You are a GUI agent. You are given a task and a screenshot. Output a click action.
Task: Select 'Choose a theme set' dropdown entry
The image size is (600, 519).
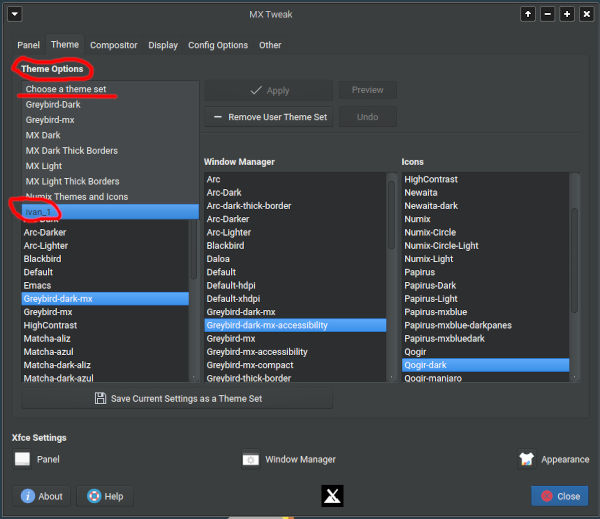[x=110, y=89]
